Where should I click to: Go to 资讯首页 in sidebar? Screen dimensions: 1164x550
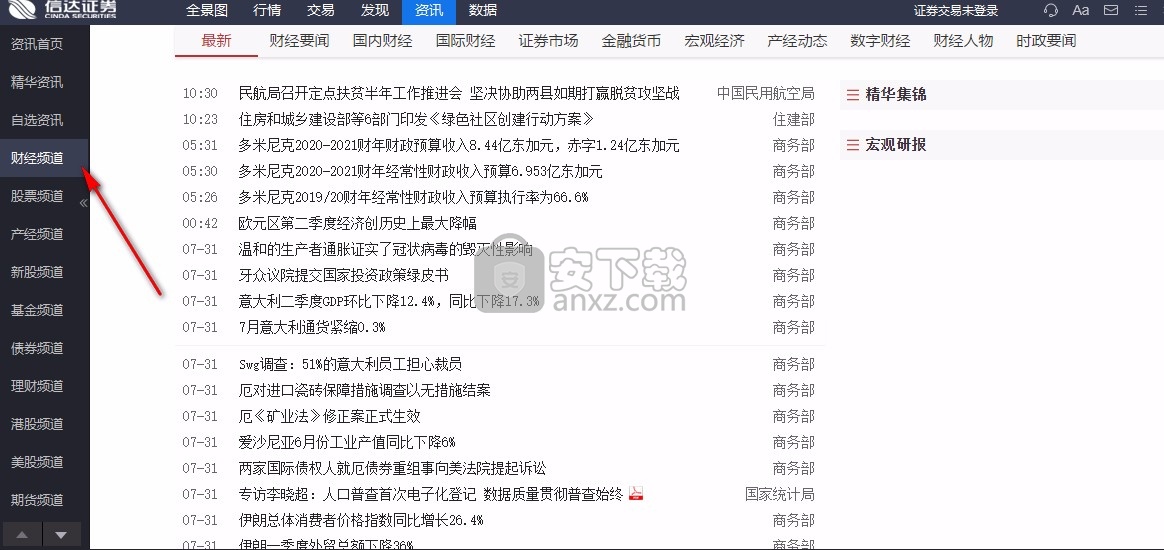click(x=37, y=45)
